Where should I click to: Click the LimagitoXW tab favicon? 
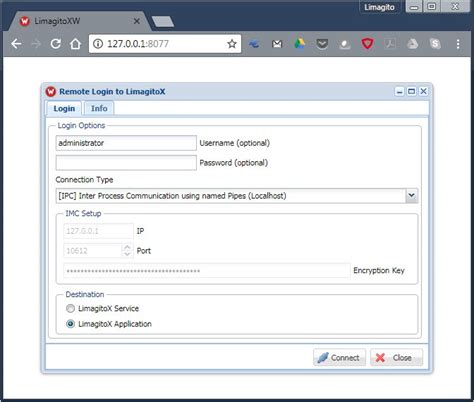tap(24, 21)
